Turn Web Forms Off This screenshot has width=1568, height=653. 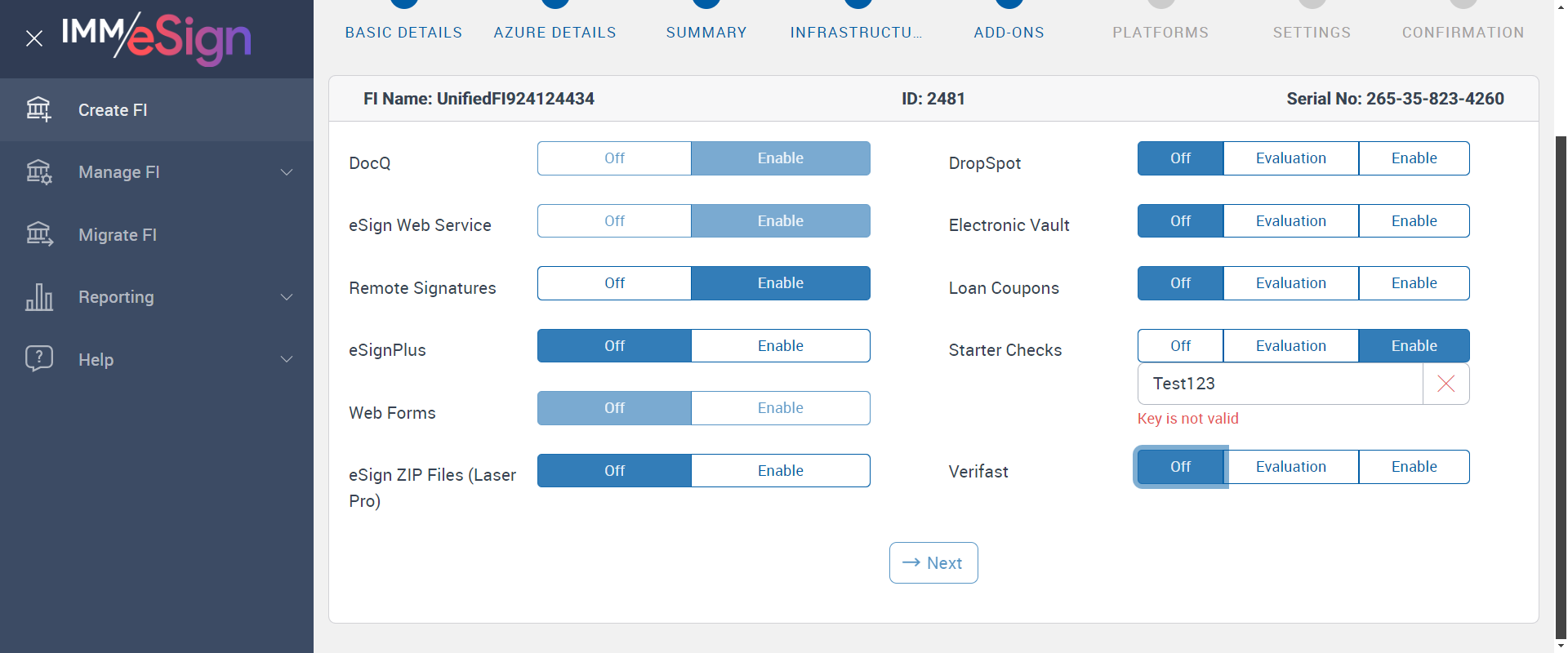point(614,408)
